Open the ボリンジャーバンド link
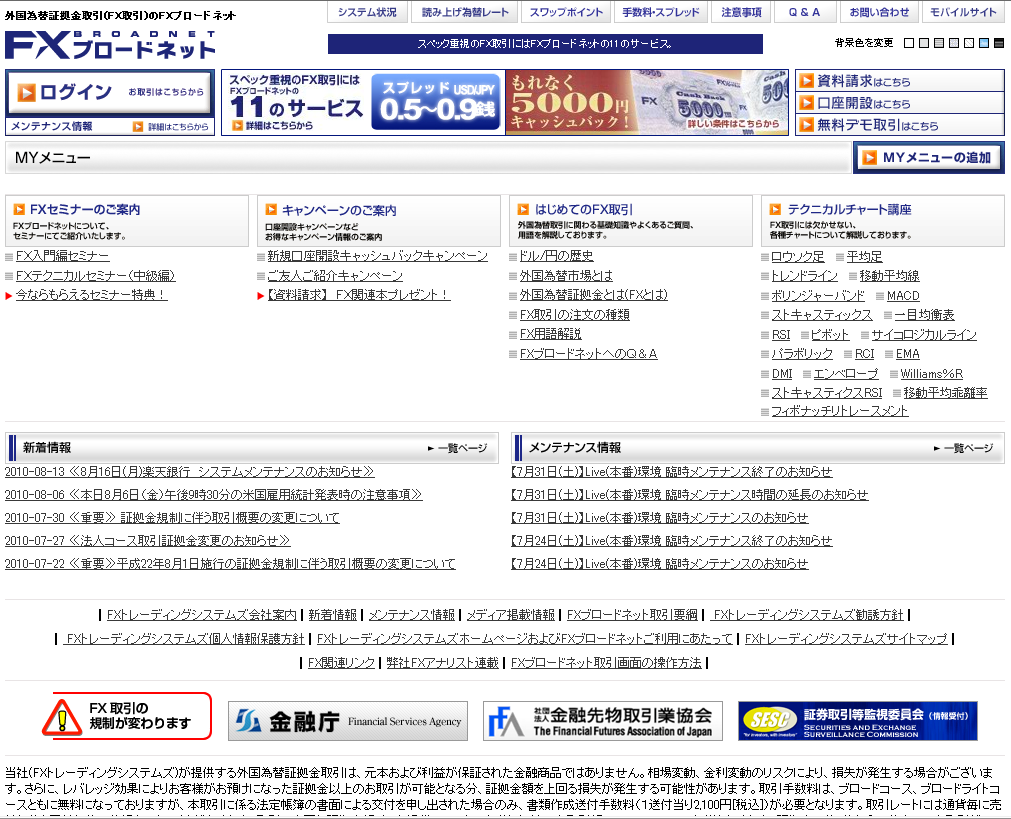1011x819 pixels. [818, 296]
